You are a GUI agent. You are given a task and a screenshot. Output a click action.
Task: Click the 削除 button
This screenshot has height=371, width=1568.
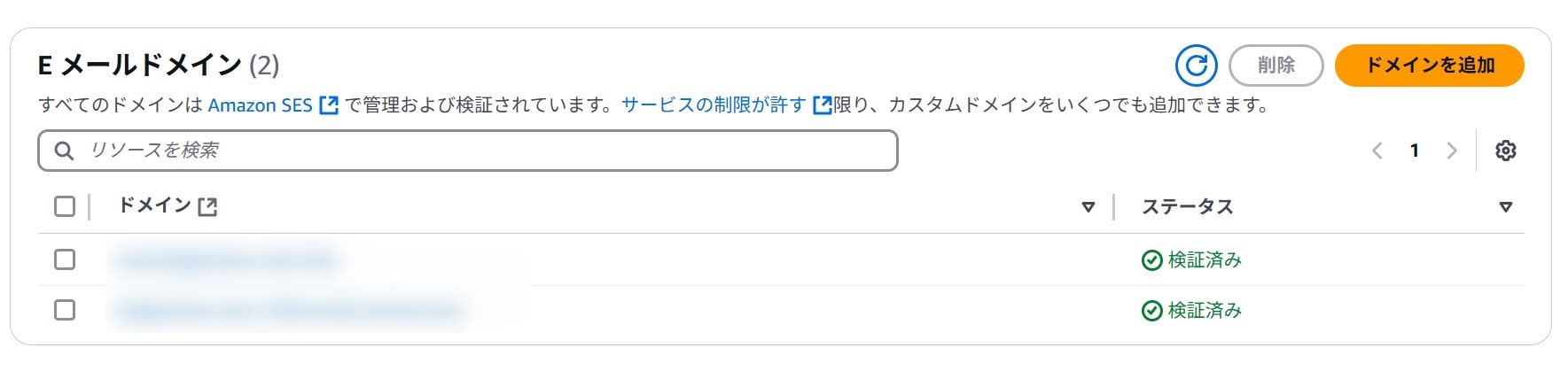click(1275, 66)
